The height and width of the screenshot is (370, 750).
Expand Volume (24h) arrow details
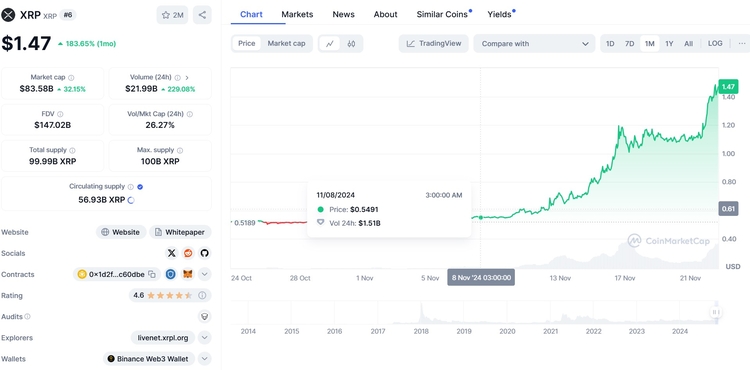(x=187, y=77)
